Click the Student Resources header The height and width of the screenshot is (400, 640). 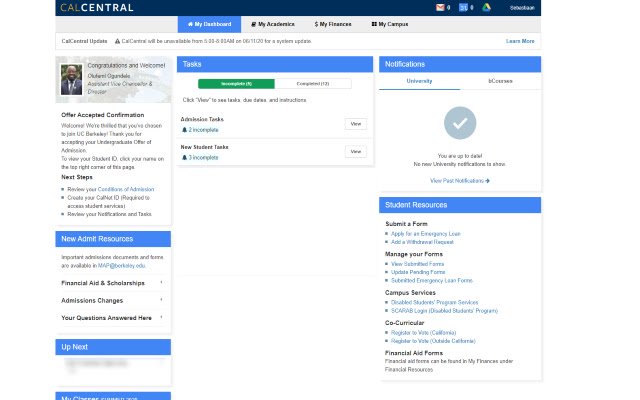pyautogui.click(x=460, y=205)
